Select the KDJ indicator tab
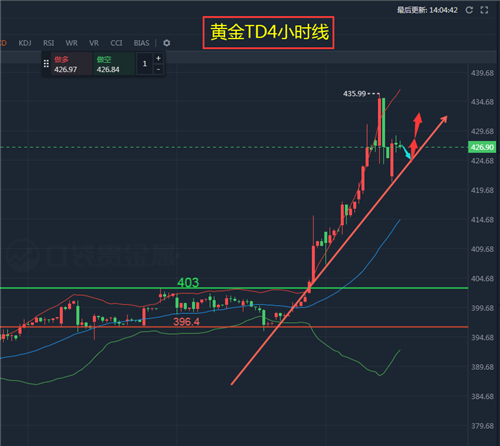This screenshot has width=500, height=446. [x=25, y=43]
